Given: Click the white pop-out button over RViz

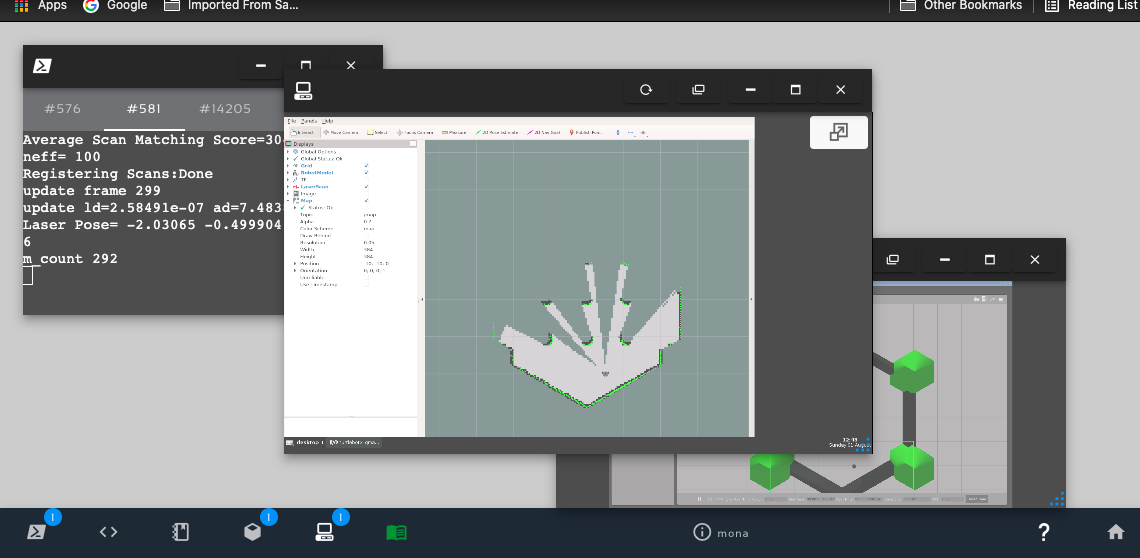Looking at the screenshot, I should click(x=839, y=132).
